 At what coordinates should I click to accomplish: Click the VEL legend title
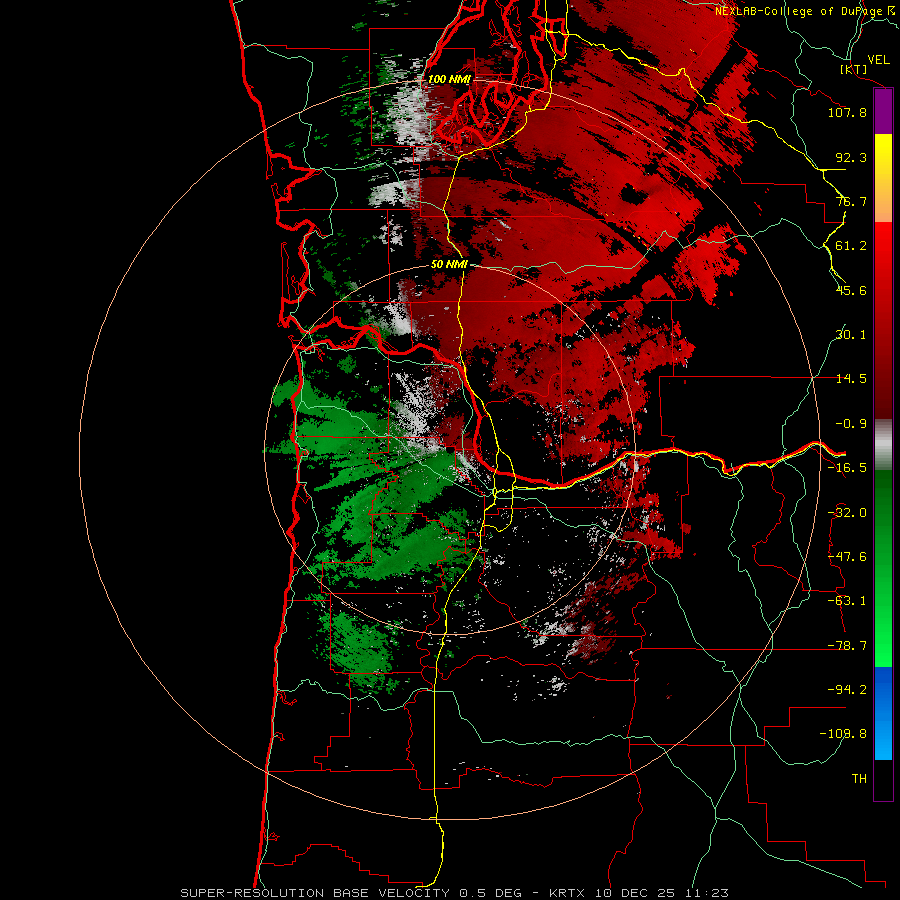tap(878, 60)
